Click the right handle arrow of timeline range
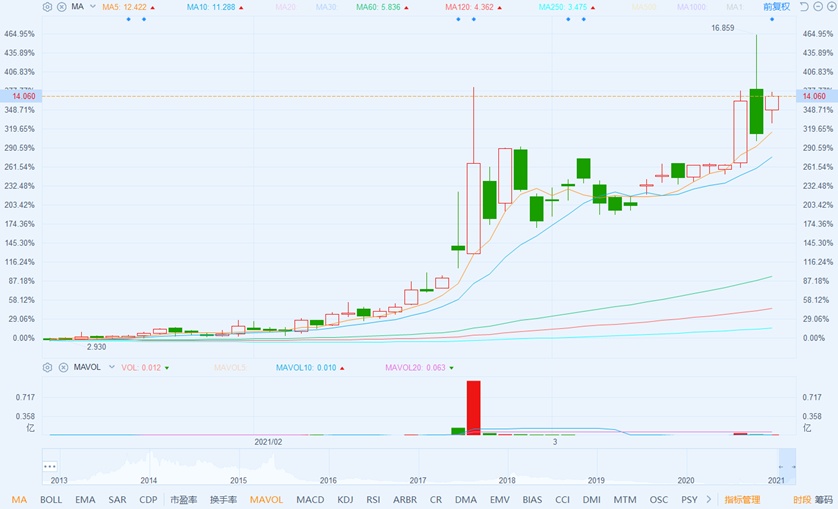The width and height of the screenshot is (838, 509). (794, 467)
